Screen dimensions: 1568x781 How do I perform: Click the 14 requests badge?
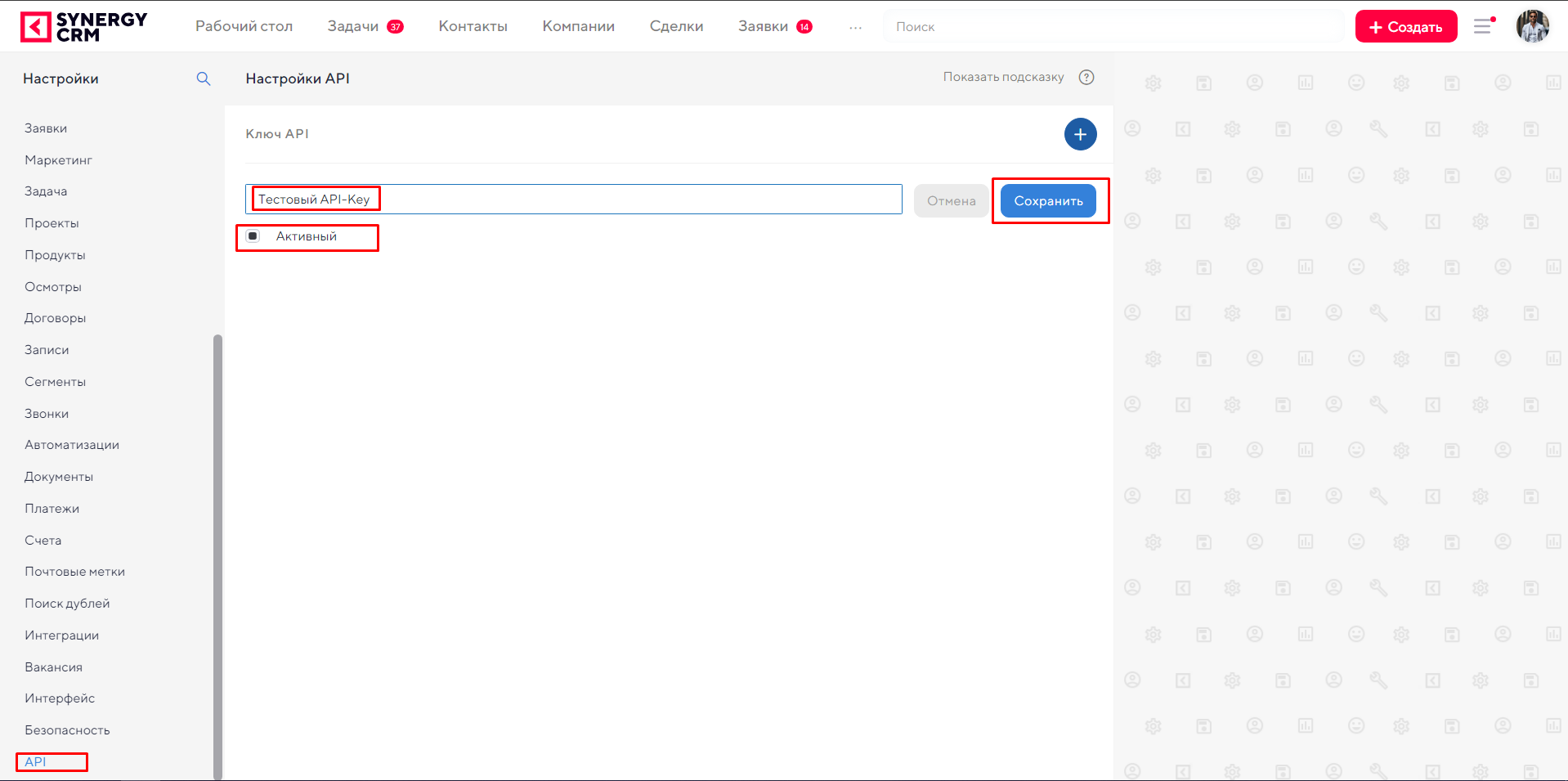point(804,27)
